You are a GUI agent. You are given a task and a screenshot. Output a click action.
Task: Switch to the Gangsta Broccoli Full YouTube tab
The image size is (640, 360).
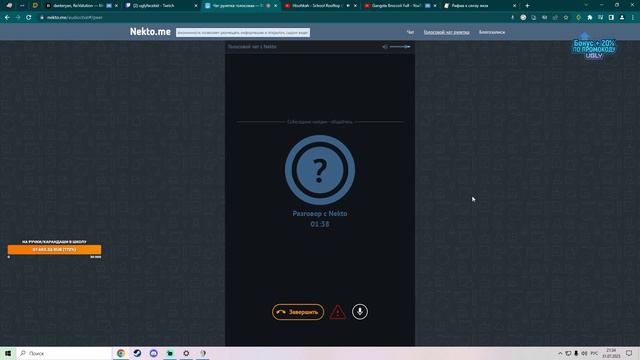400,6
